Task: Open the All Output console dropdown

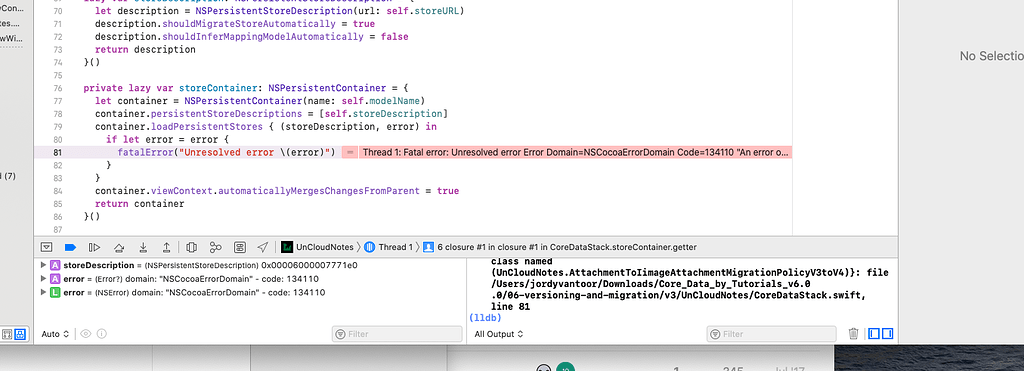Action: pyautogui.click(x=499, y=334)
